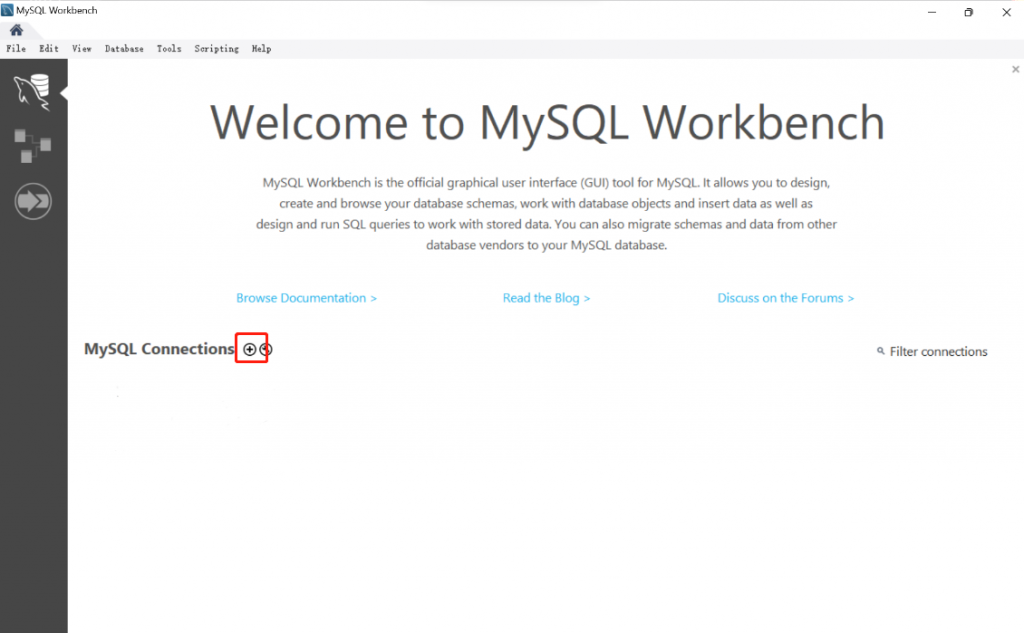Open Manage Connections wrench icon
Image resolution: width=1024 pixels, height=633 pixels.
[x=265, y=349]
